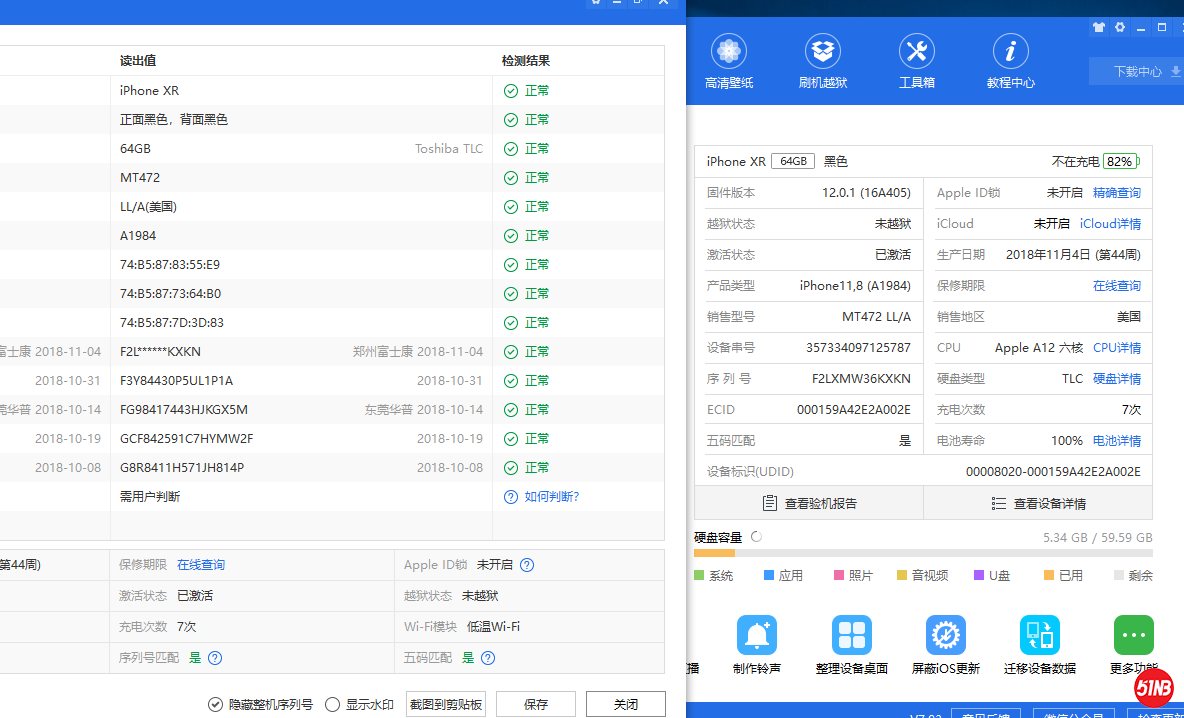Image resolution: width=1184 pixels, height=718 pixels.
Task: Open the 刷机越狱 flash and jailbreak icon
Action: (823, 52)
